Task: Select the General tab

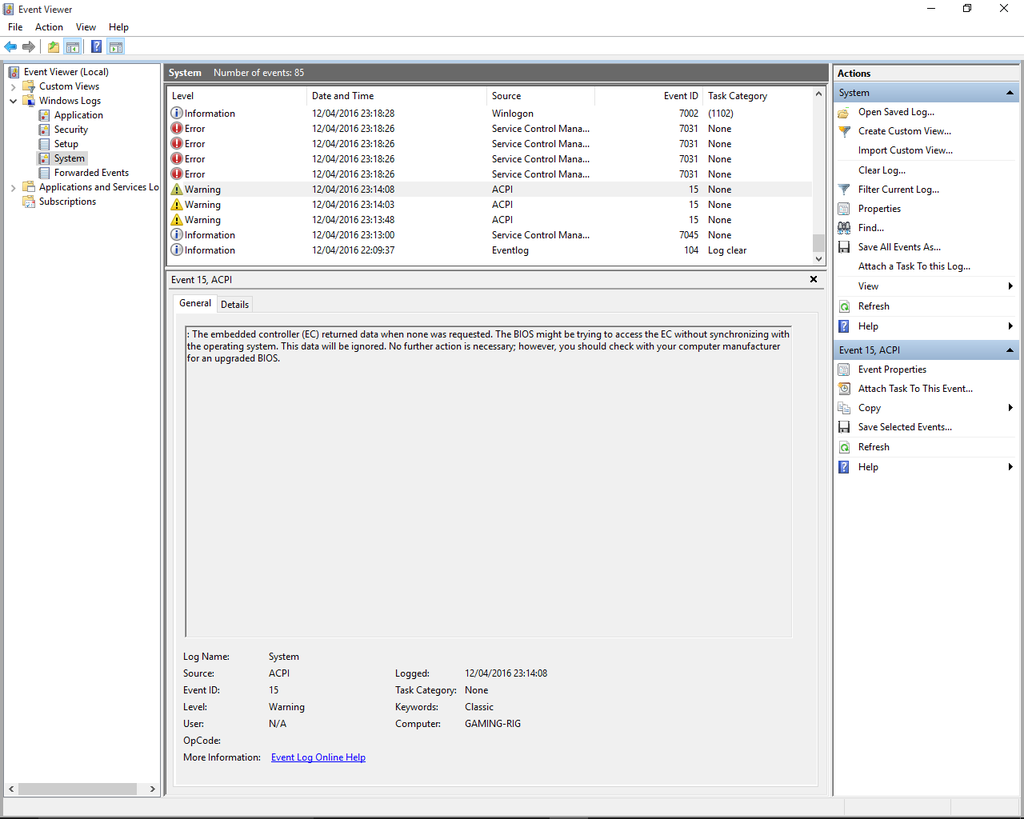Action: pos(195,303)
